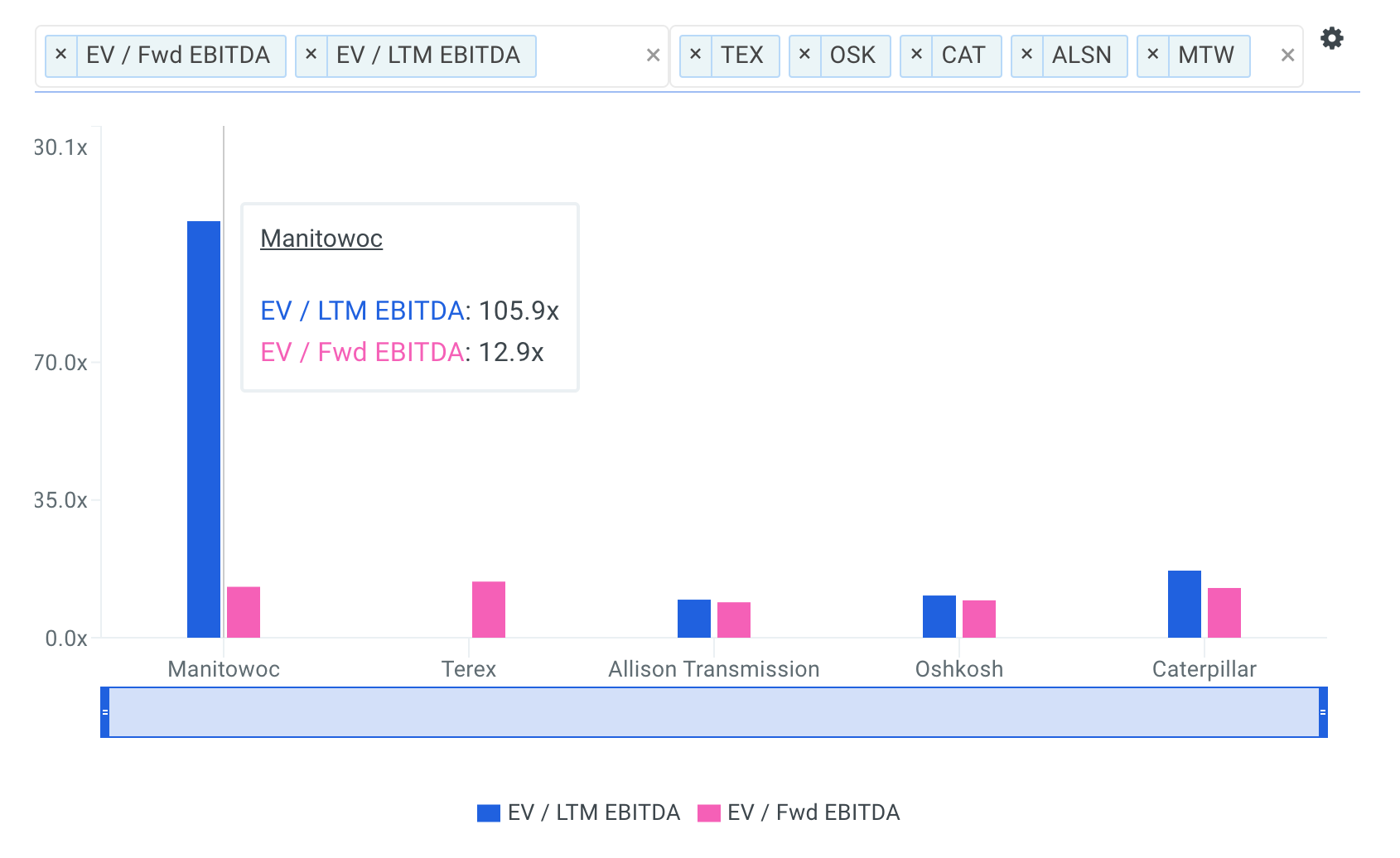The width and height of the screenshot is (1400, 858).
Task: Remove CAT ticker tag
Action: click(916, 55)
